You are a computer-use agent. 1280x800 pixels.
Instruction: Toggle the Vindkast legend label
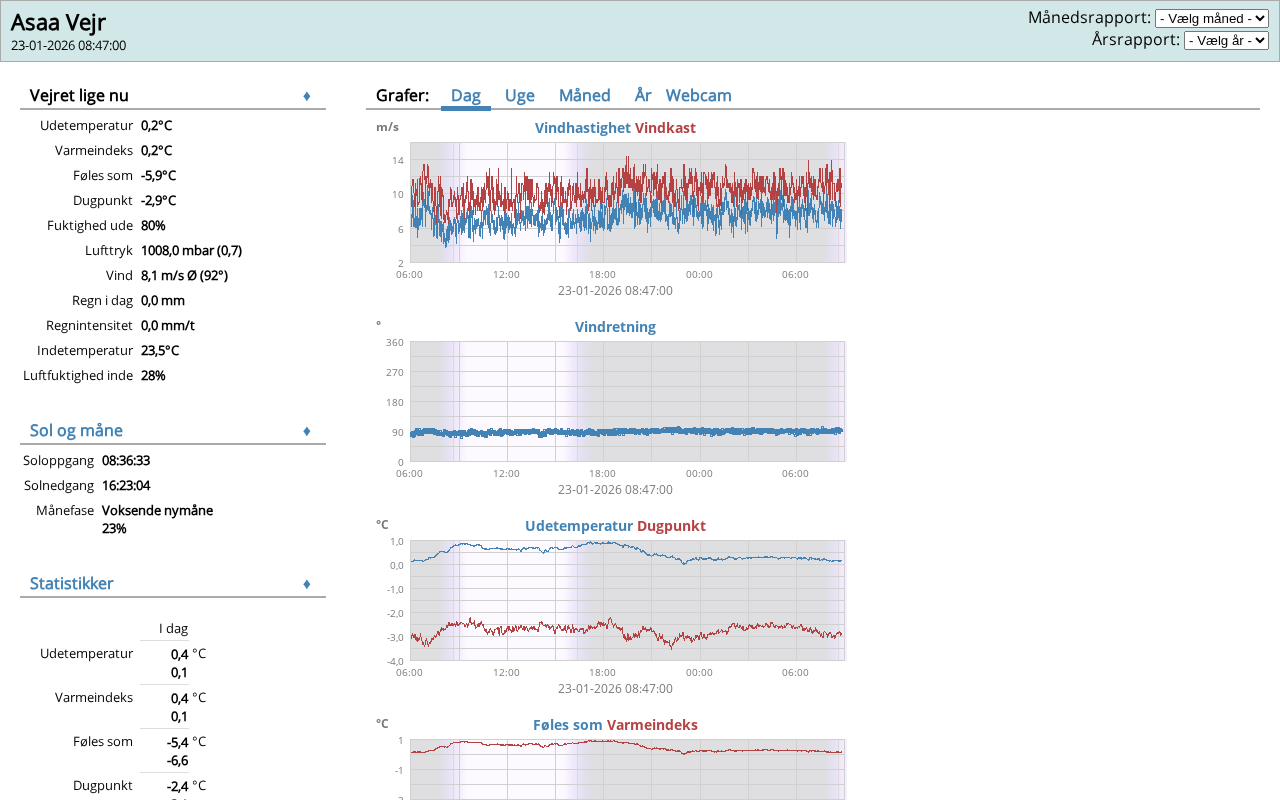coord(665,128)
